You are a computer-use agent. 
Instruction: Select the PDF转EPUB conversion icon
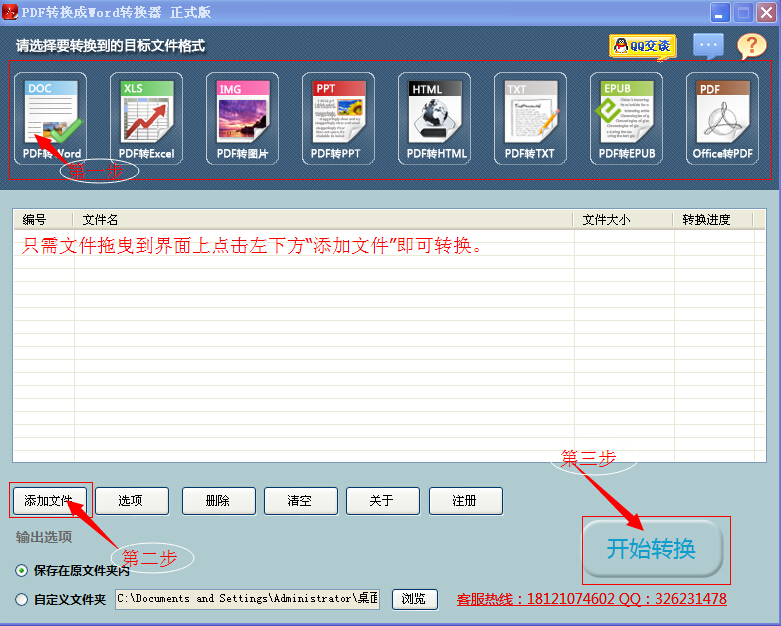[x=626, y=119]
